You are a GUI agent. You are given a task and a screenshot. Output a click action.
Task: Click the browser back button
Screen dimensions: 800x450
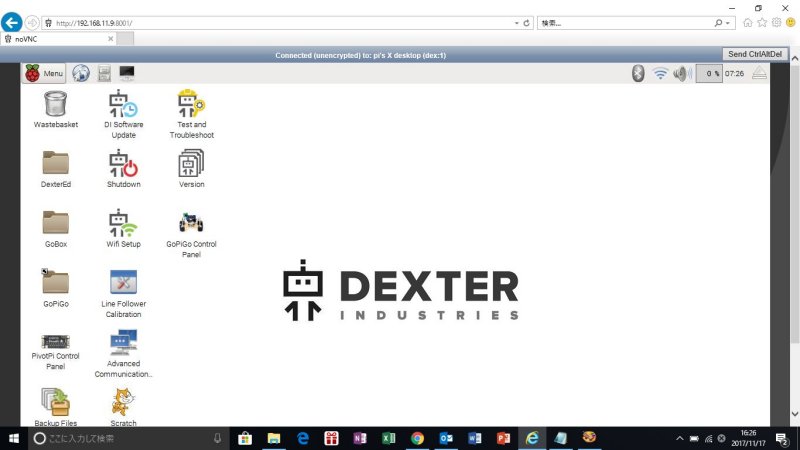pos(11,22)
